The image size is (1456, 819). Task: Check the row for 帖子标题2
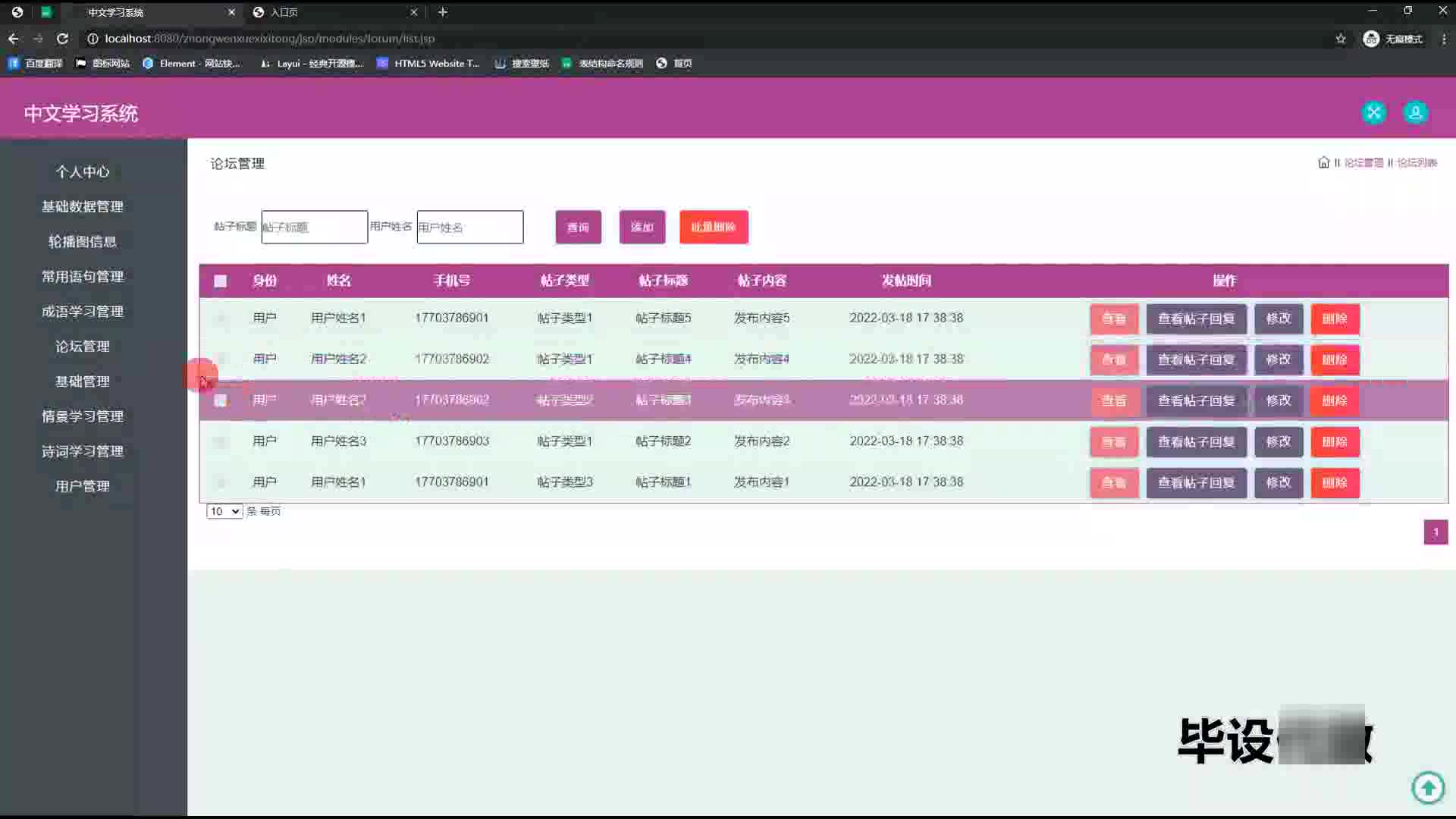[x=220, y=441]
